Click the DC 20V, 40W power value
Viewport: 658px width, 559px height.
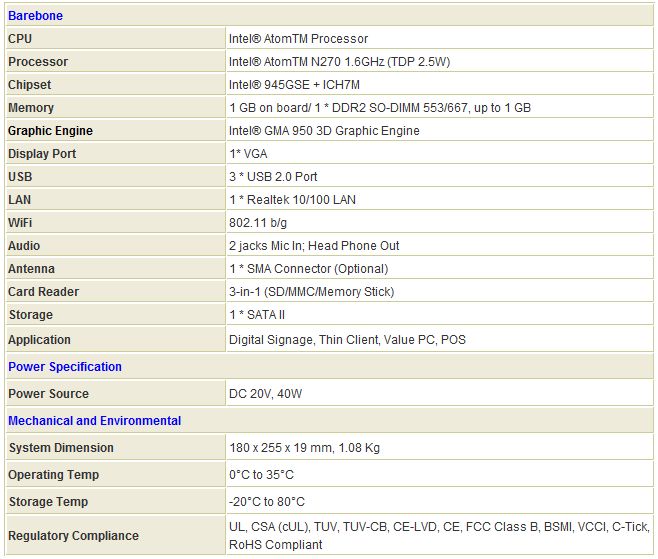(x=265, y=394)
